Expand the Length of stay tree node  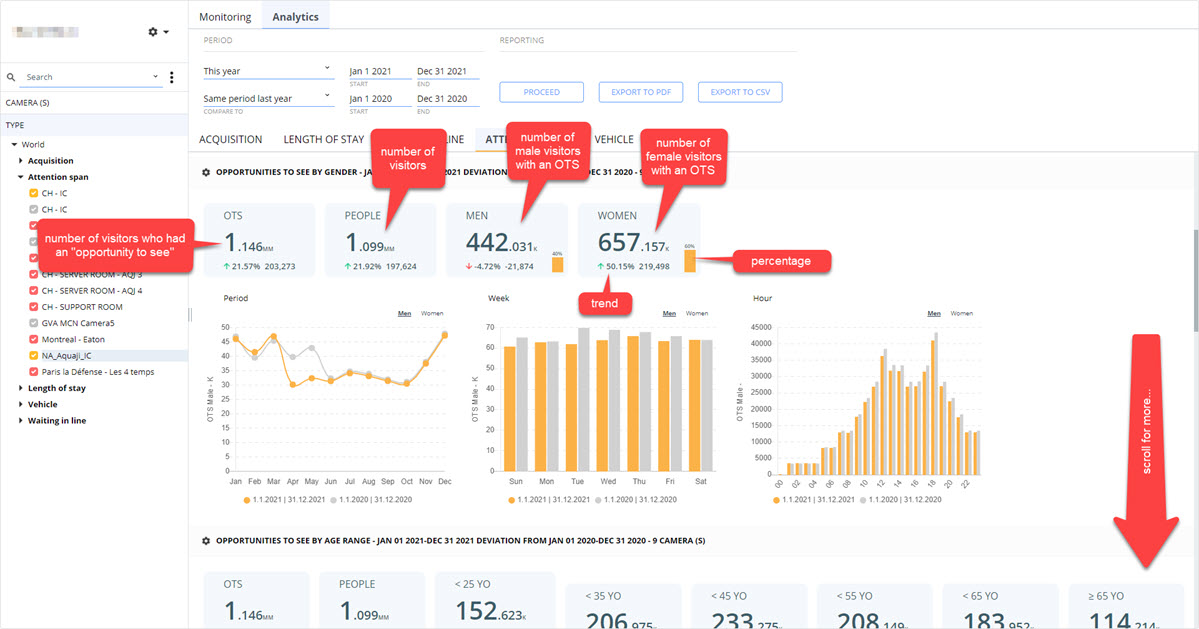[x=21, y=388]
